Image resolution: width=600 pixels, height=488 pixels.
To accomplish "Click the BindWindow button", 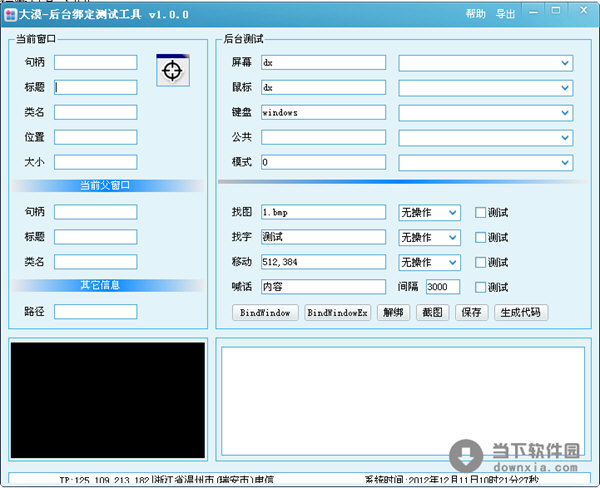I will click(x=265, y=313).
